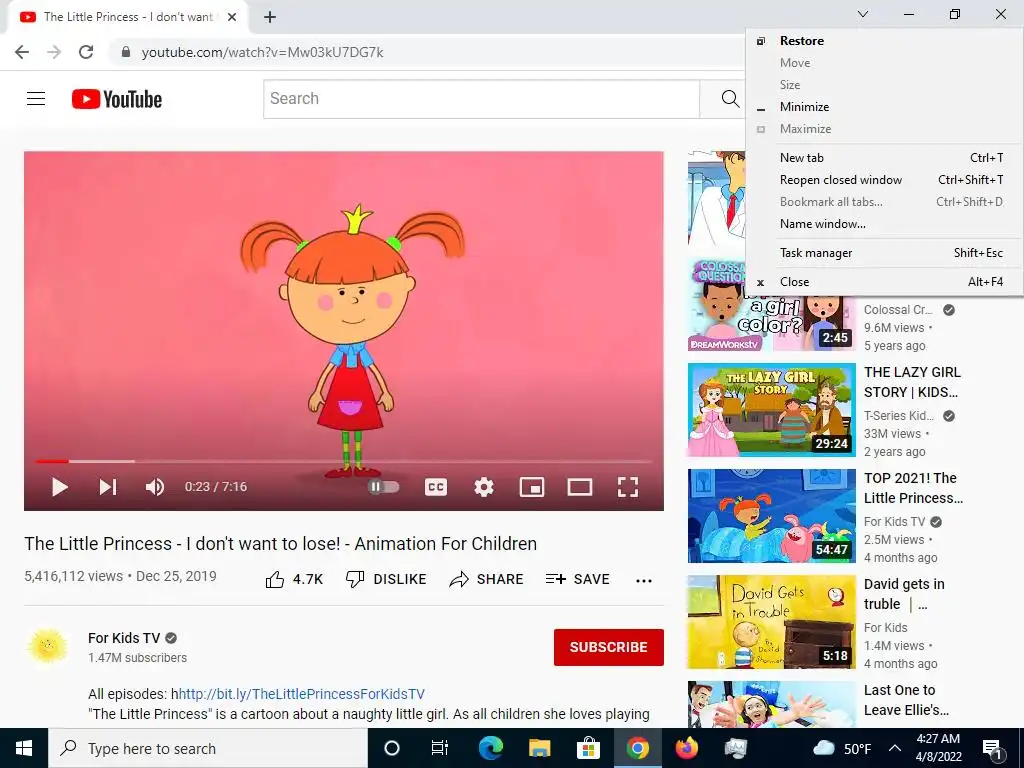Open the David Gets in Trouble thumbnail
Image resolution: width=1024 pixels, height=768 pixels.
tap(771, 622)
